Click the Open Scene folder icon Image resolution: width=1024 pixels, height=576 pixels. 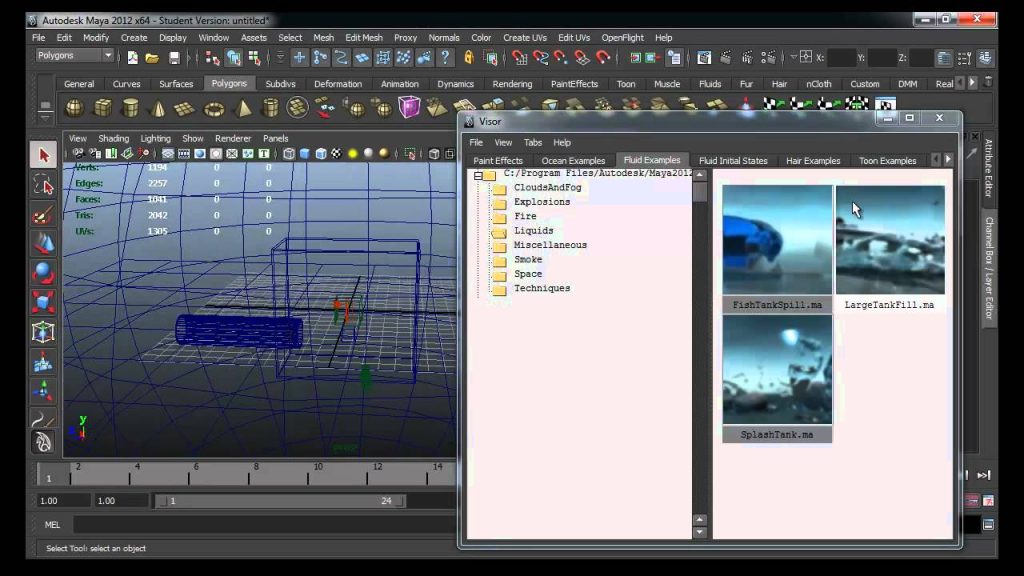pyautogui.click(x=152, y=57)
